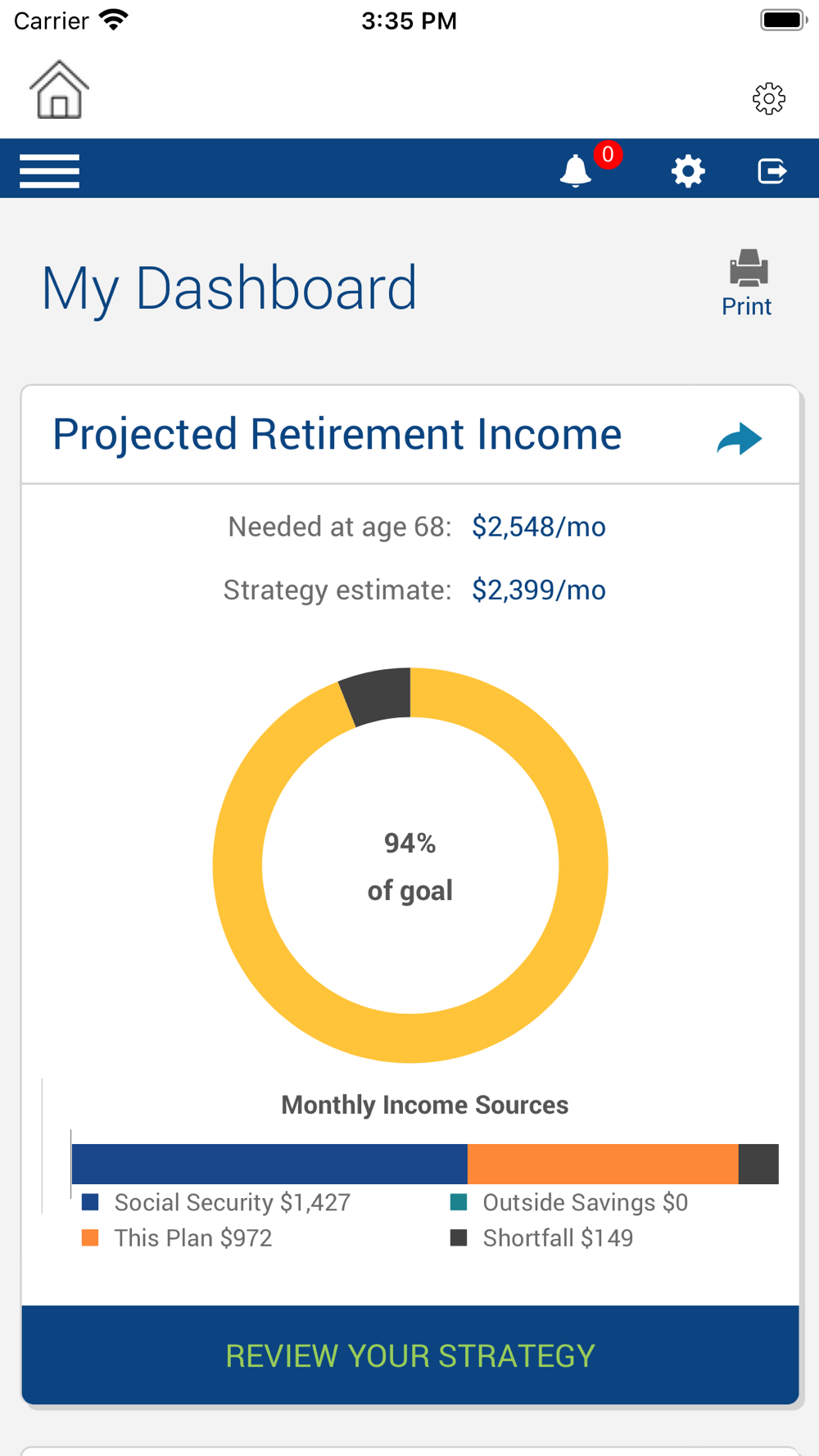Open notifications bell icon

575,170
